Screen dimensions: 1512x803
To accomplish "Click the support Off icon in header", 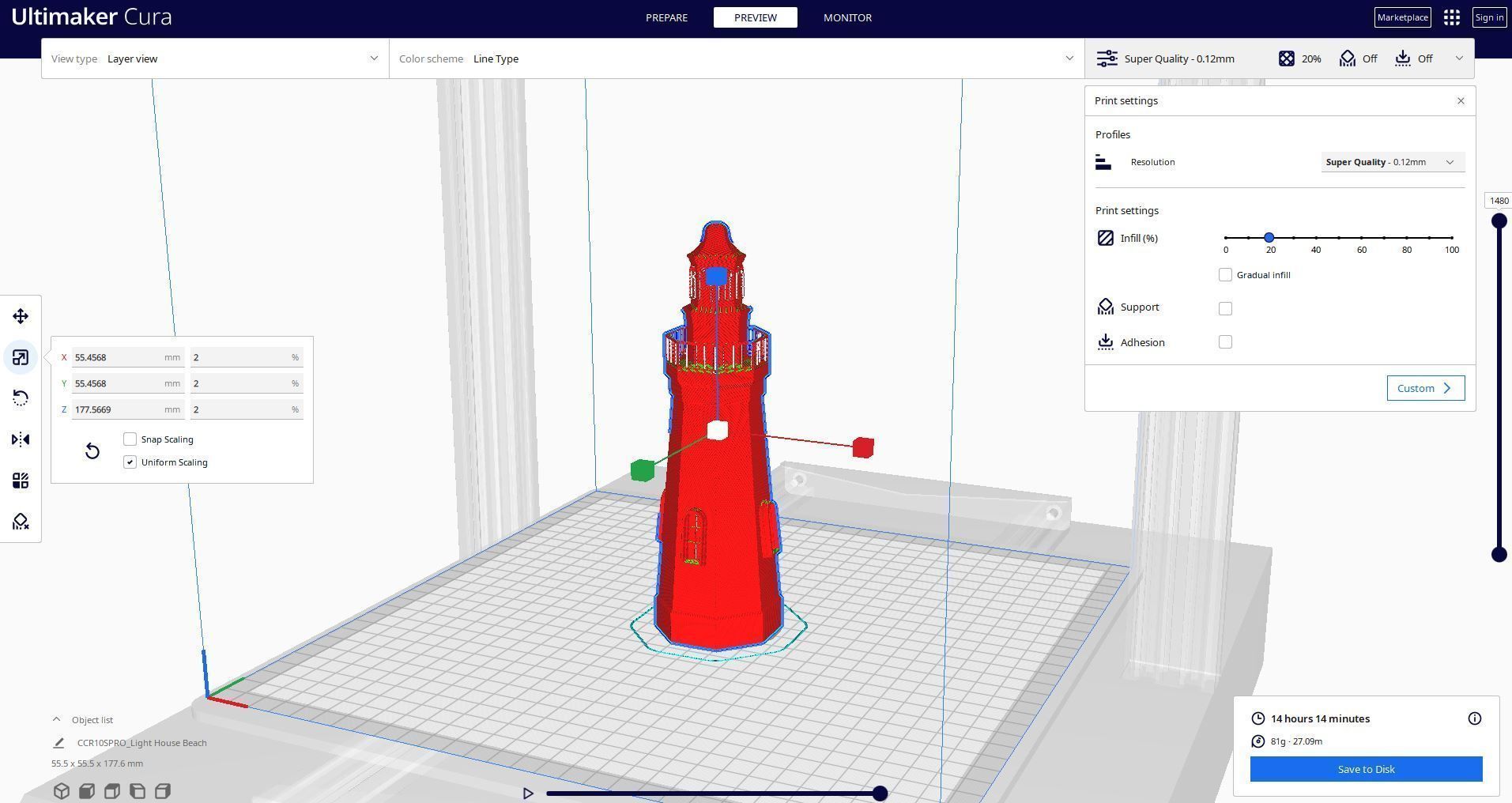I will pyautogui.click(x=1348, y=58).
